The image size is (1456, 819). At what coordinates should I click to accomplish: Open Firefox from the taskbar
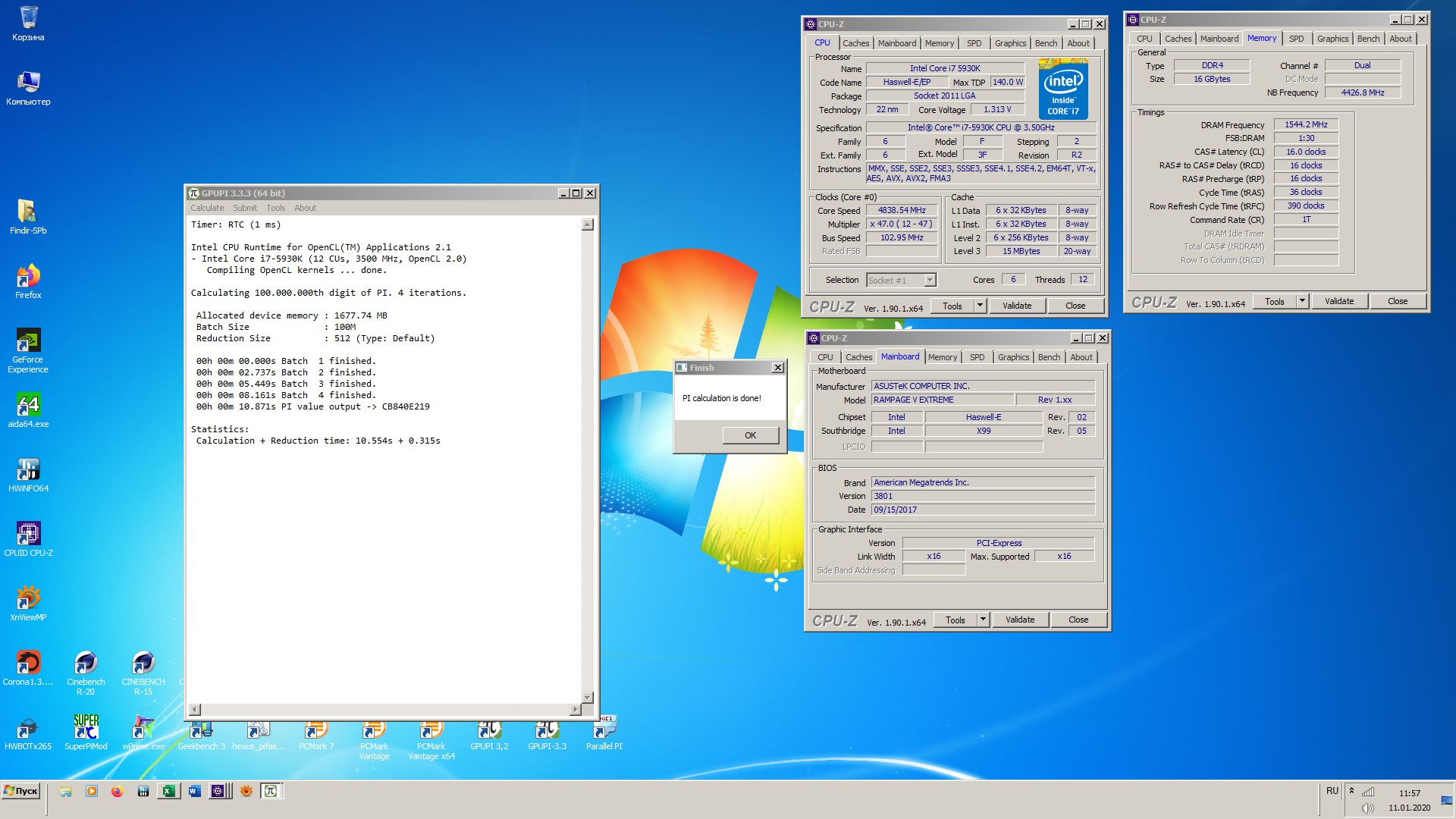coord(117,791)
